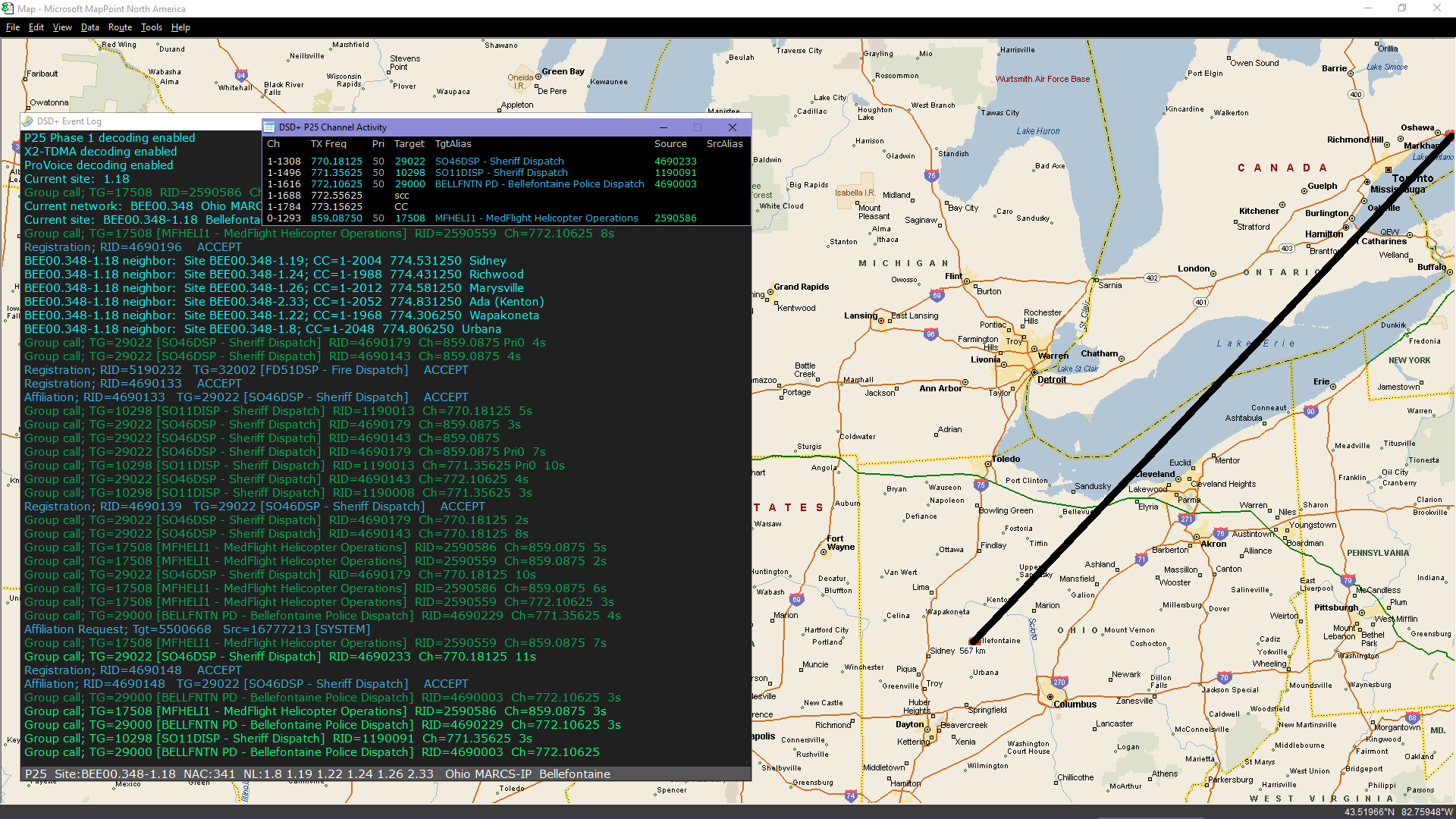
Task: Minimize the P25 Channel Activity window
Action: click(664, 127)
